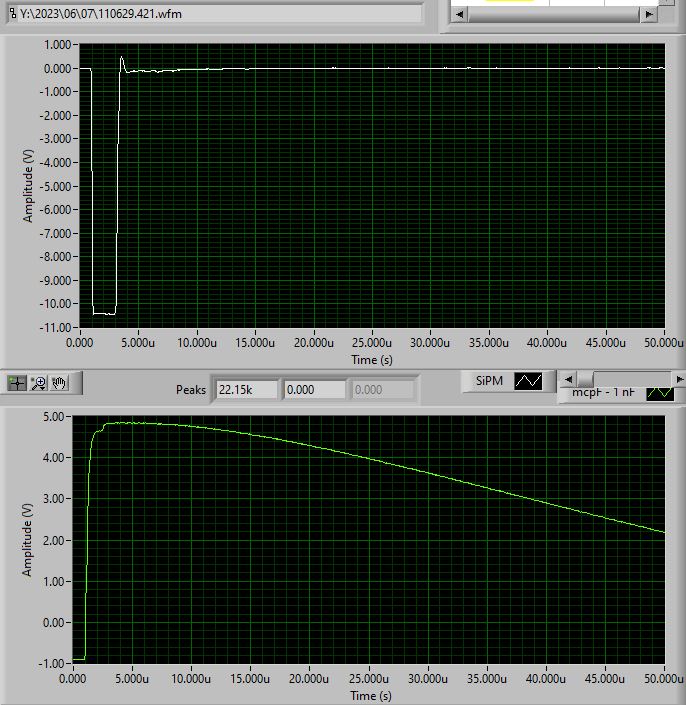
Task: Click the SiPM plot name
Action: point(489,381)
